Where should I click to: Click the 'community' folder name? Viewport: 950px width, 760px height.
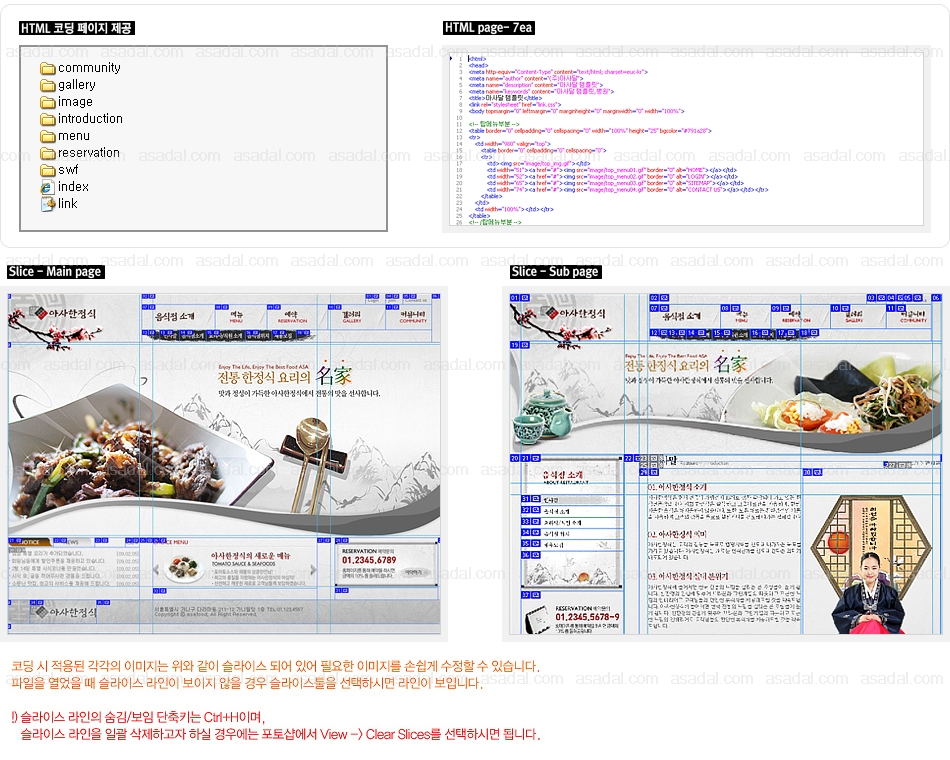[89, 68]
